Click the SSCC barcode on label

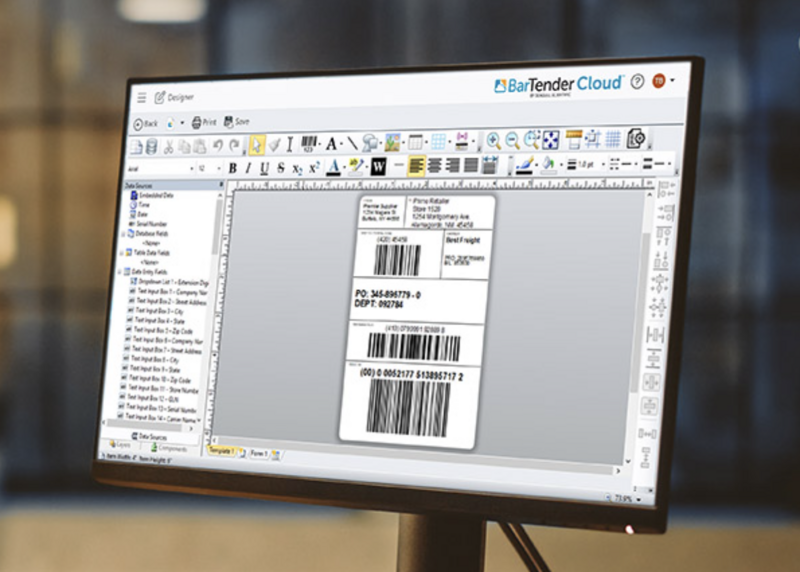(408, 407)
